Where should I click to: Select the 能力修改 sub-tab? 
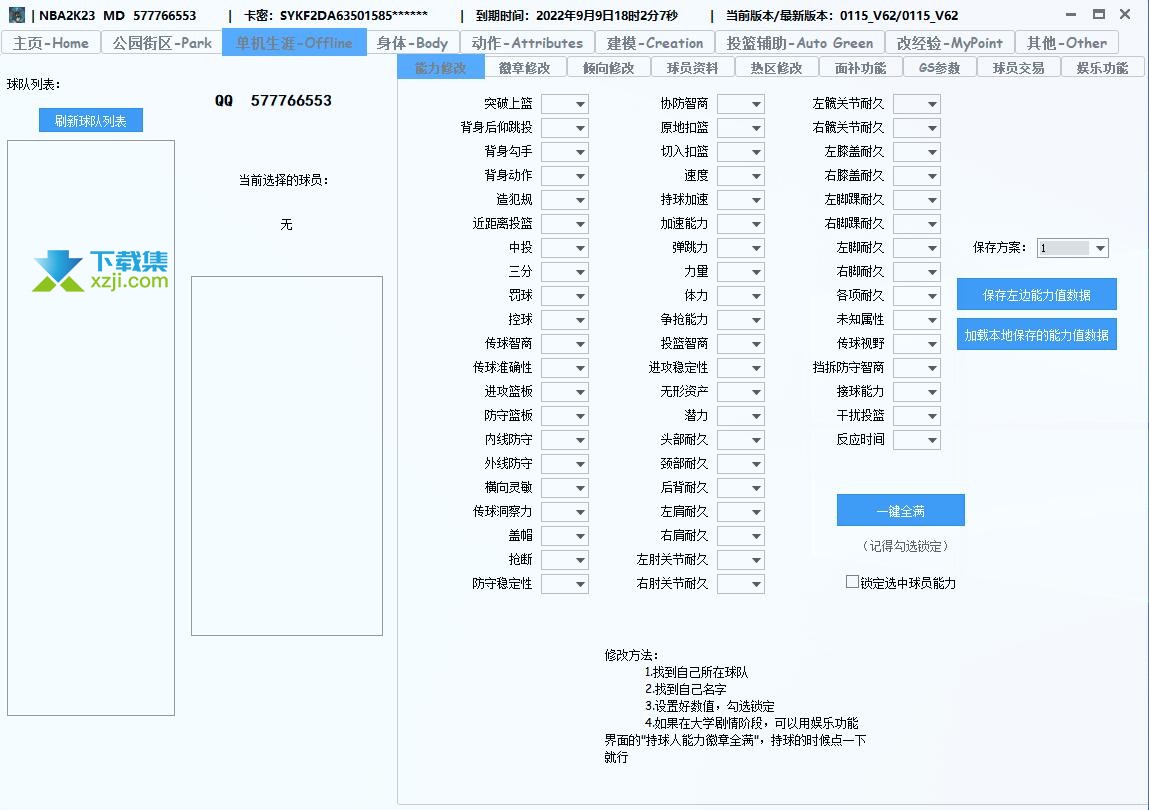[440, 67]
